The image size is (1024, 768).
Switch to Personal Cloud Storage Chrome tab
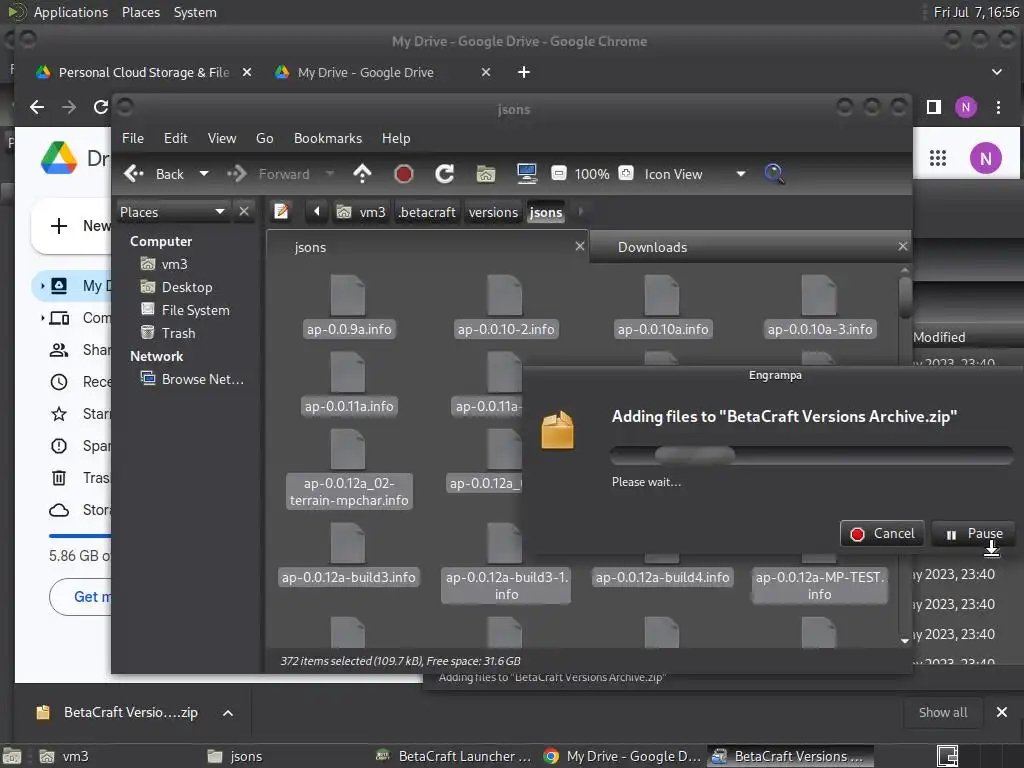(143, 72)
